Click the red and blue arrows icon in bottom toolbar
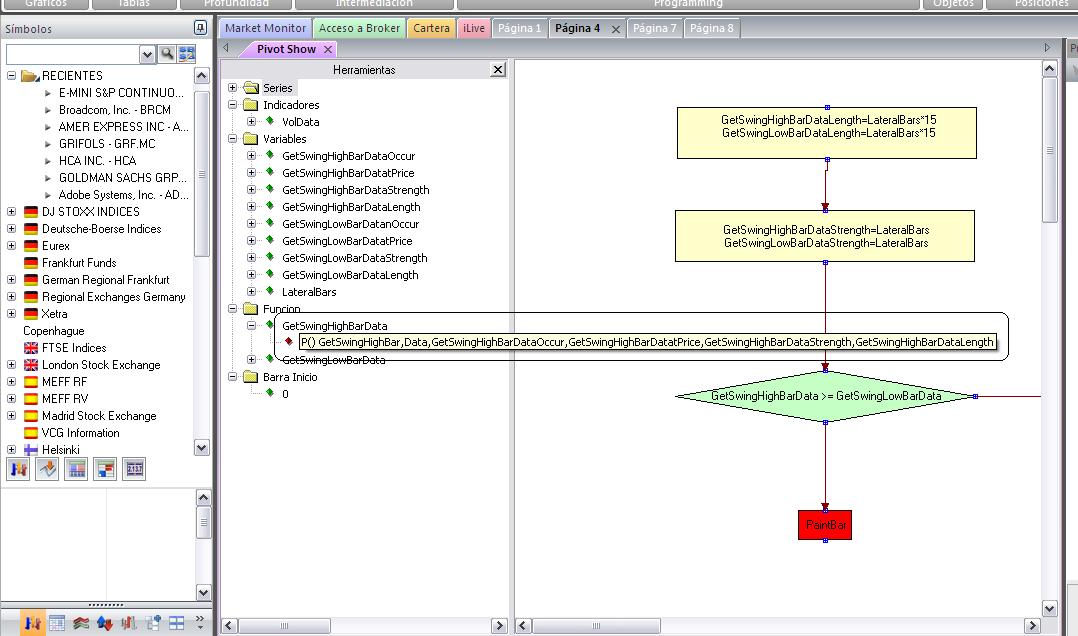This screenshot has width=1078, height=636. click(x=104, y=623)
